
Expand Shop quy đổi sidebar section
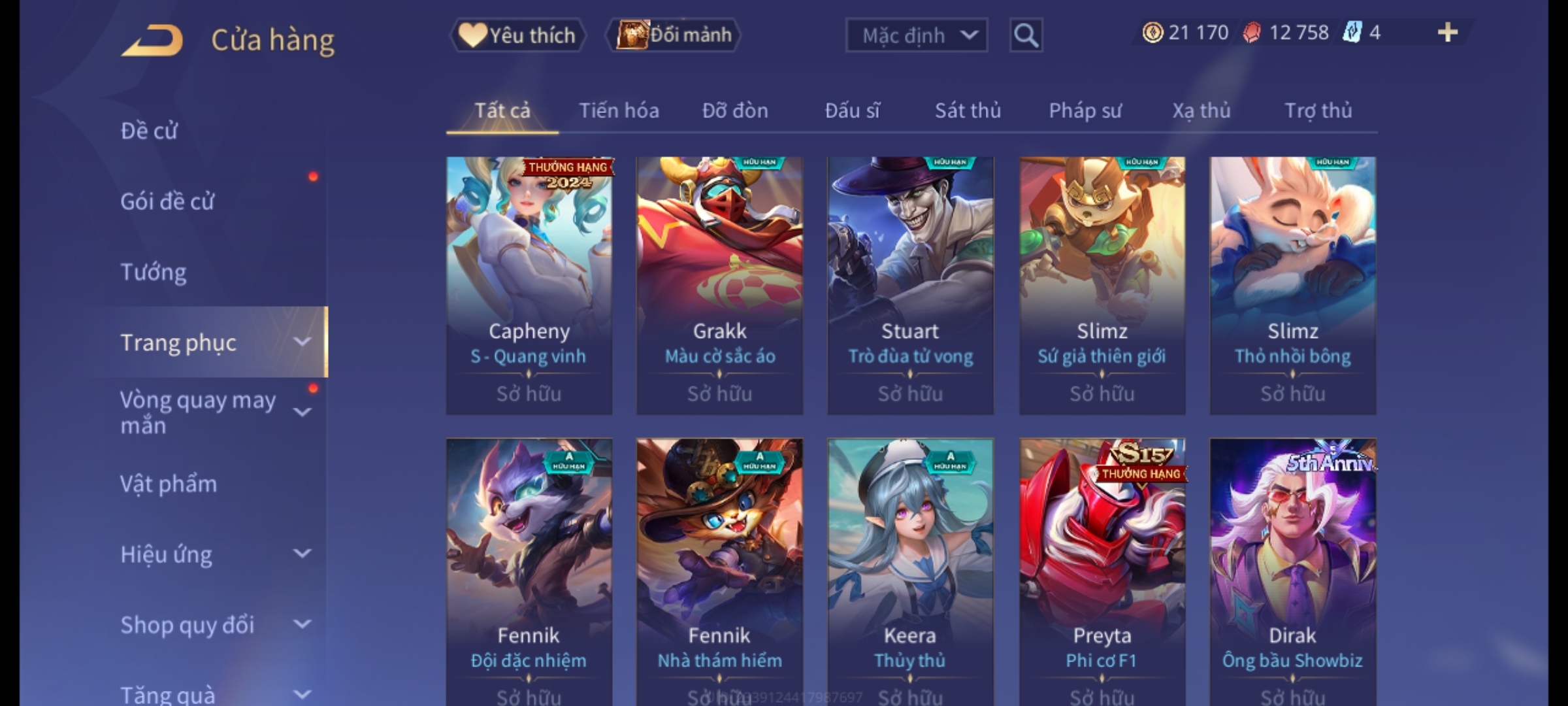302,624
